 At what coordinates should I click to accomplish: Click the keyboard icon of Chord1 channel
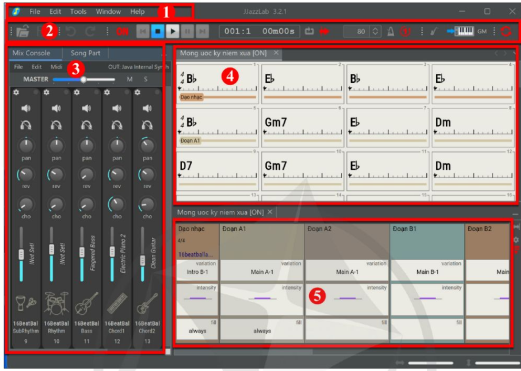117,304
